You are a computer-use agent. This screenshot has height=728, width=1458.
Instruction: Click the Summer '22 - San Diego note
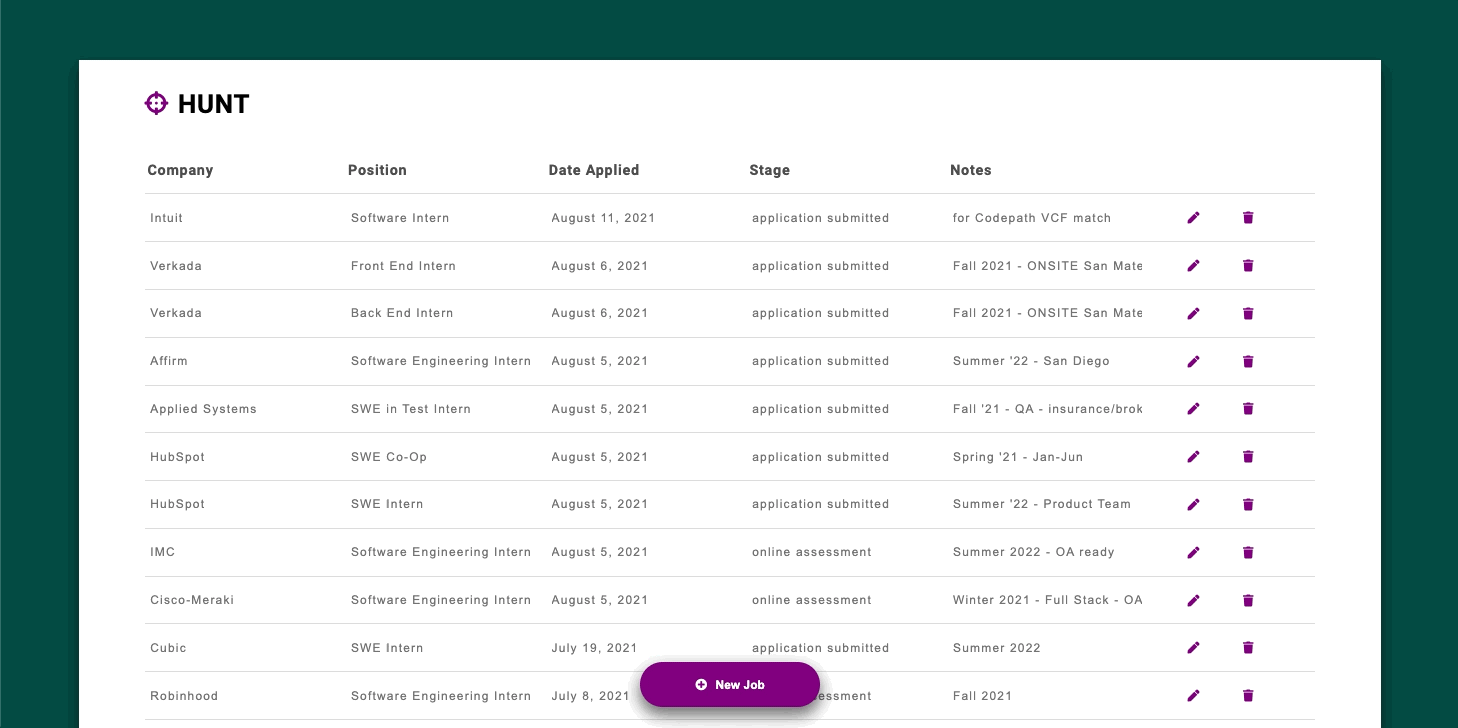[x=1031, y=361]
